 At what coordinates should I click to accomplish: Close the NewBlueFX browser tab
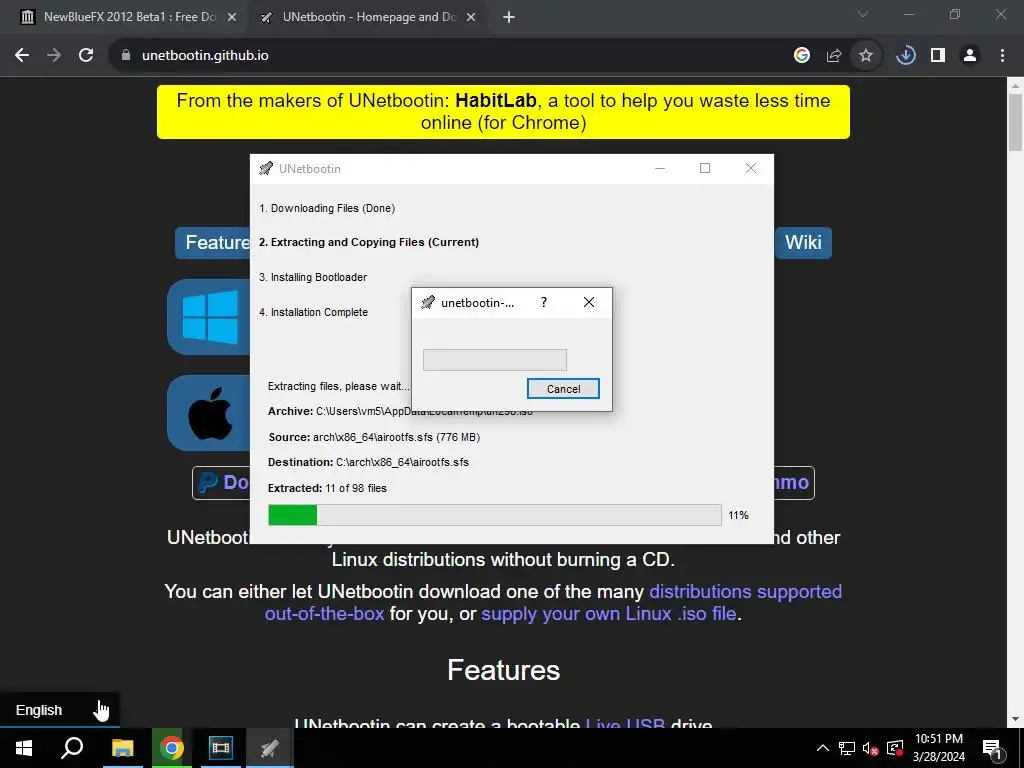pyautogui.click(x=232, y=18)
